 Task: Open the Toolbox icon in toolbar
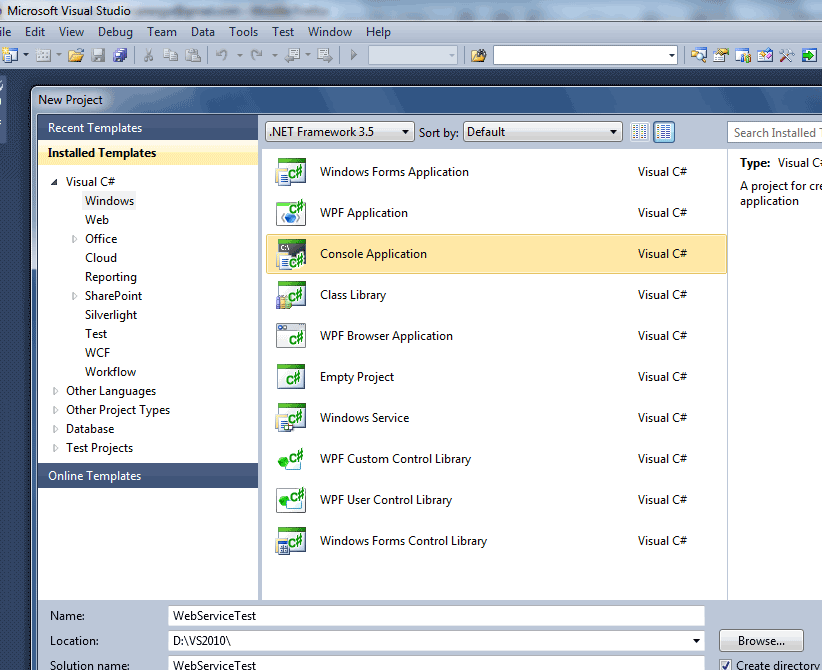[765, 55]
